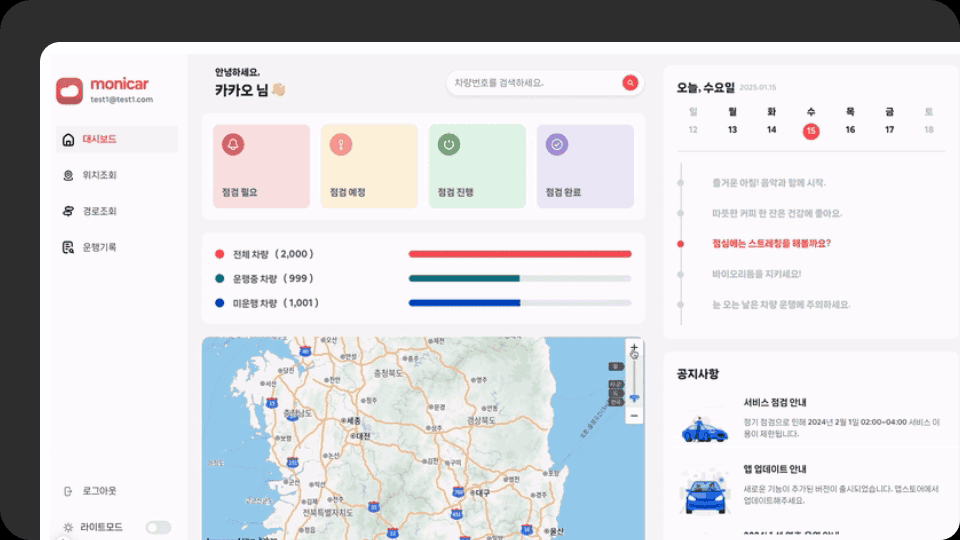
Task: Select Monday 13 in the calendar
Action: pyautogui.click(x=732, y=130)
